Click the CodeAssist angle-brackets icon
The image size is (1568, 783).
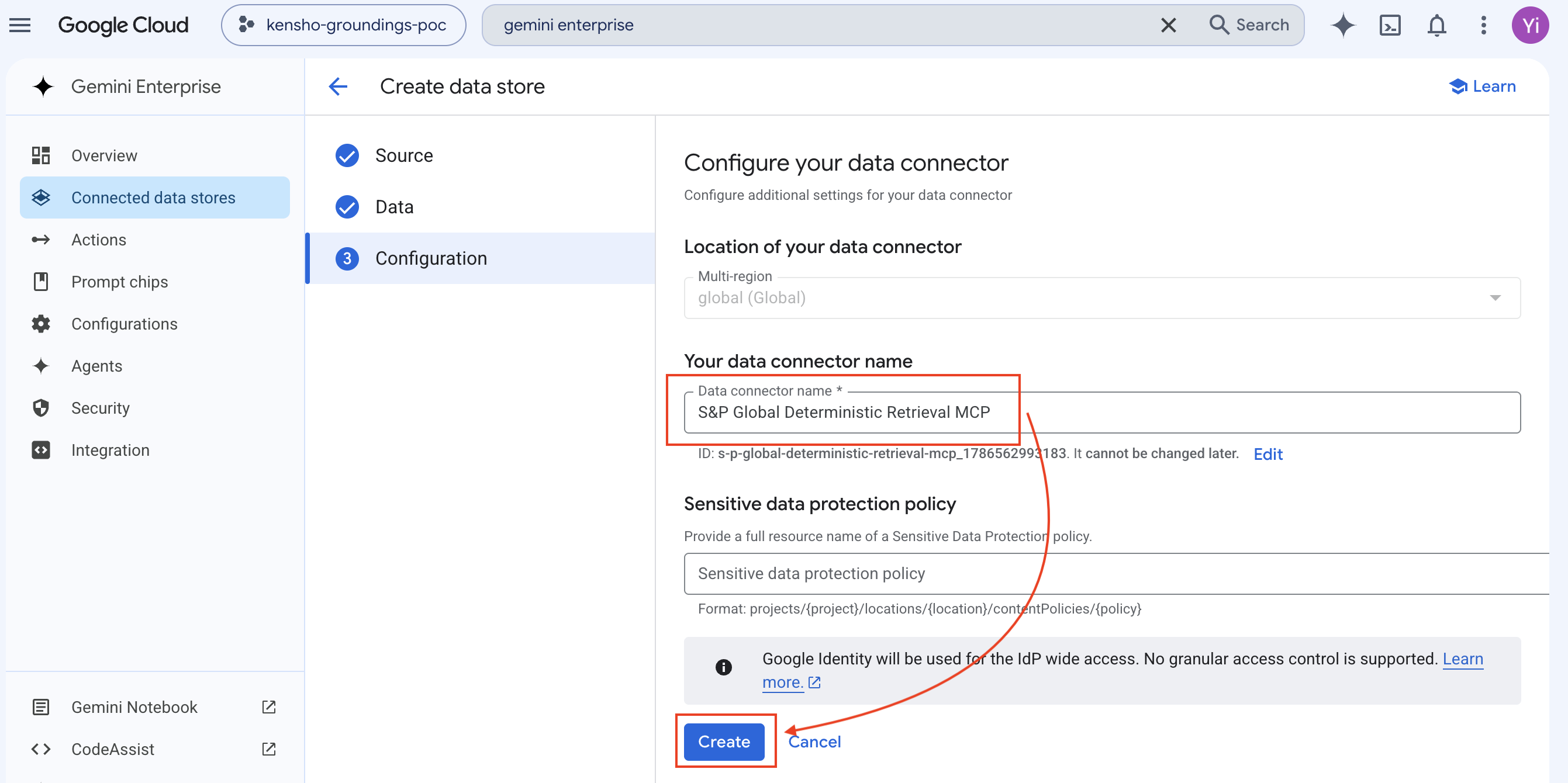click(41, 749)
